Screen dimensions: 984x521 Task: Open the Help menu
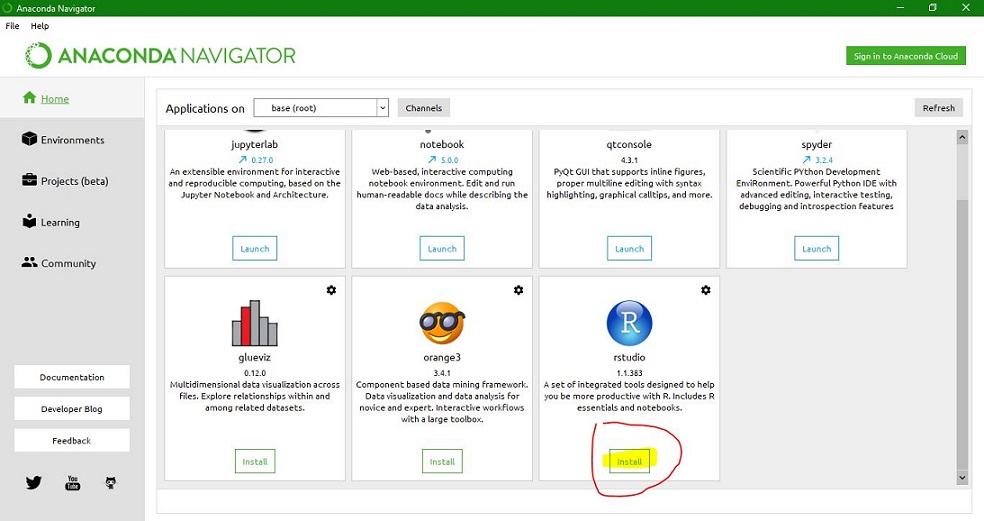[40, 26]
